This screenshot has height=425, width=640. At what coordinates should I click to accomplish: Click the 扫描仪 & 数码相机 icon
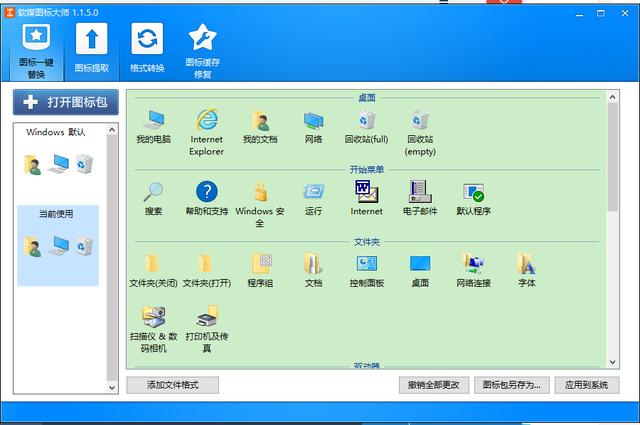153,318
